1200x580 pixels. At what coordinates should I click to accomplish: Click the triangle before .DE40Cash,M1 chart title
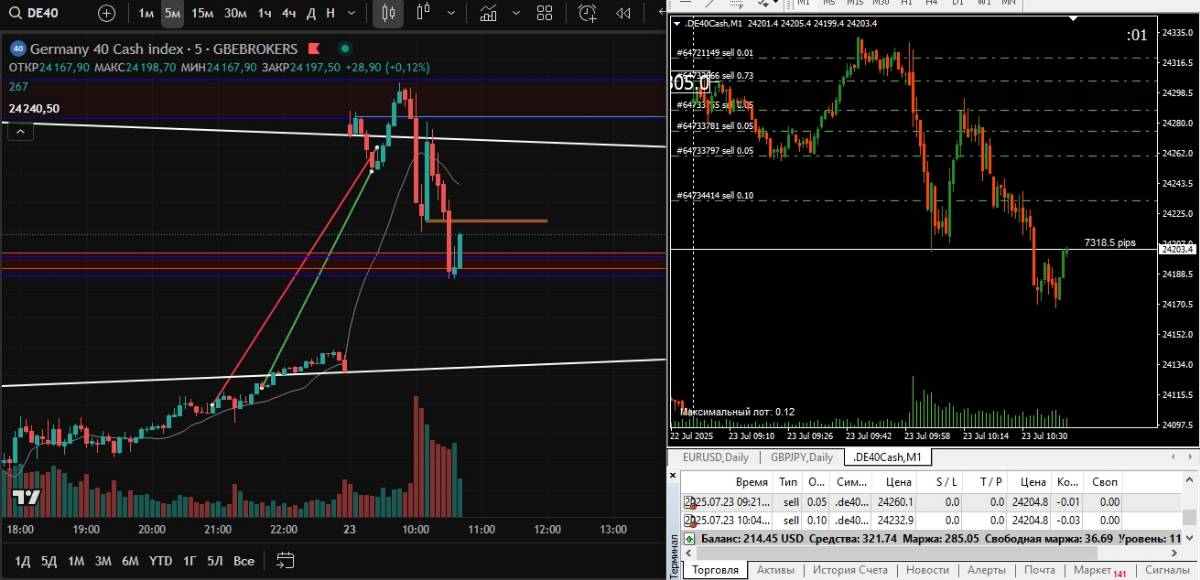click(x=678, y=23)
